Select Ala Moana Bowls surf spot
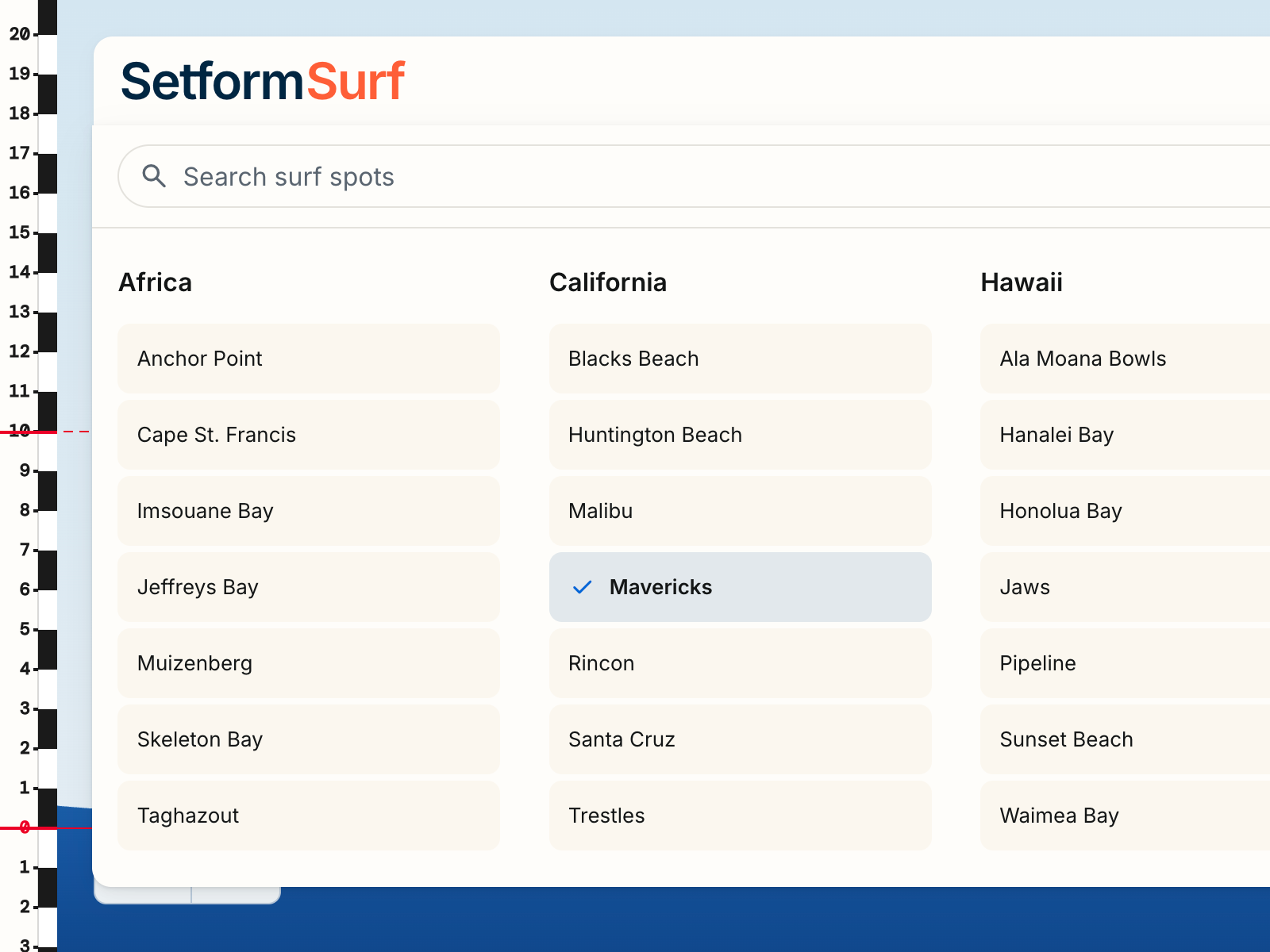This screenshot has width=1270, height=952. (1126, 359)
